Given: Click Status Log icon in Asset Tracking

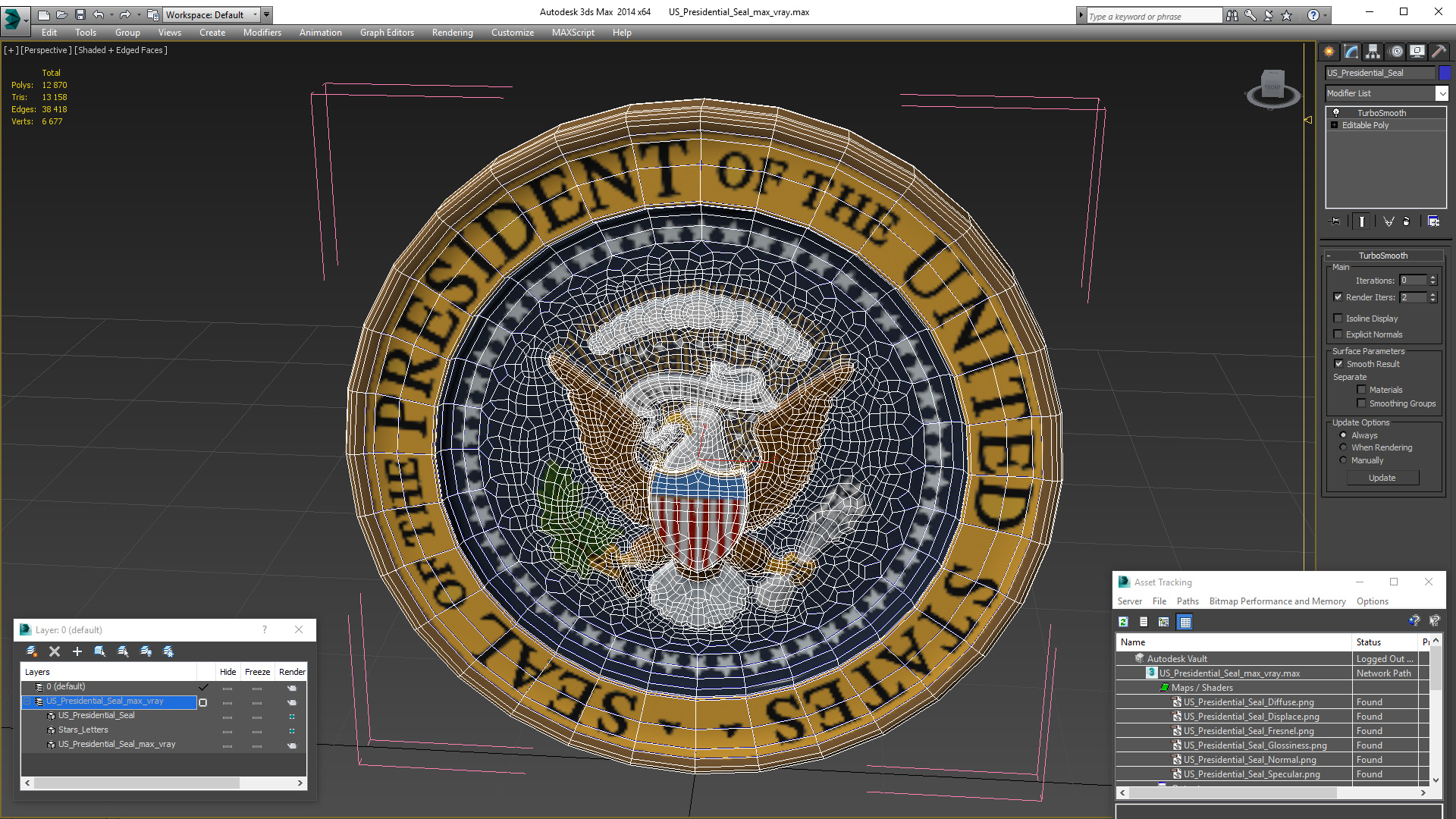Looking at the screenshot, I should click(1144, 622).
